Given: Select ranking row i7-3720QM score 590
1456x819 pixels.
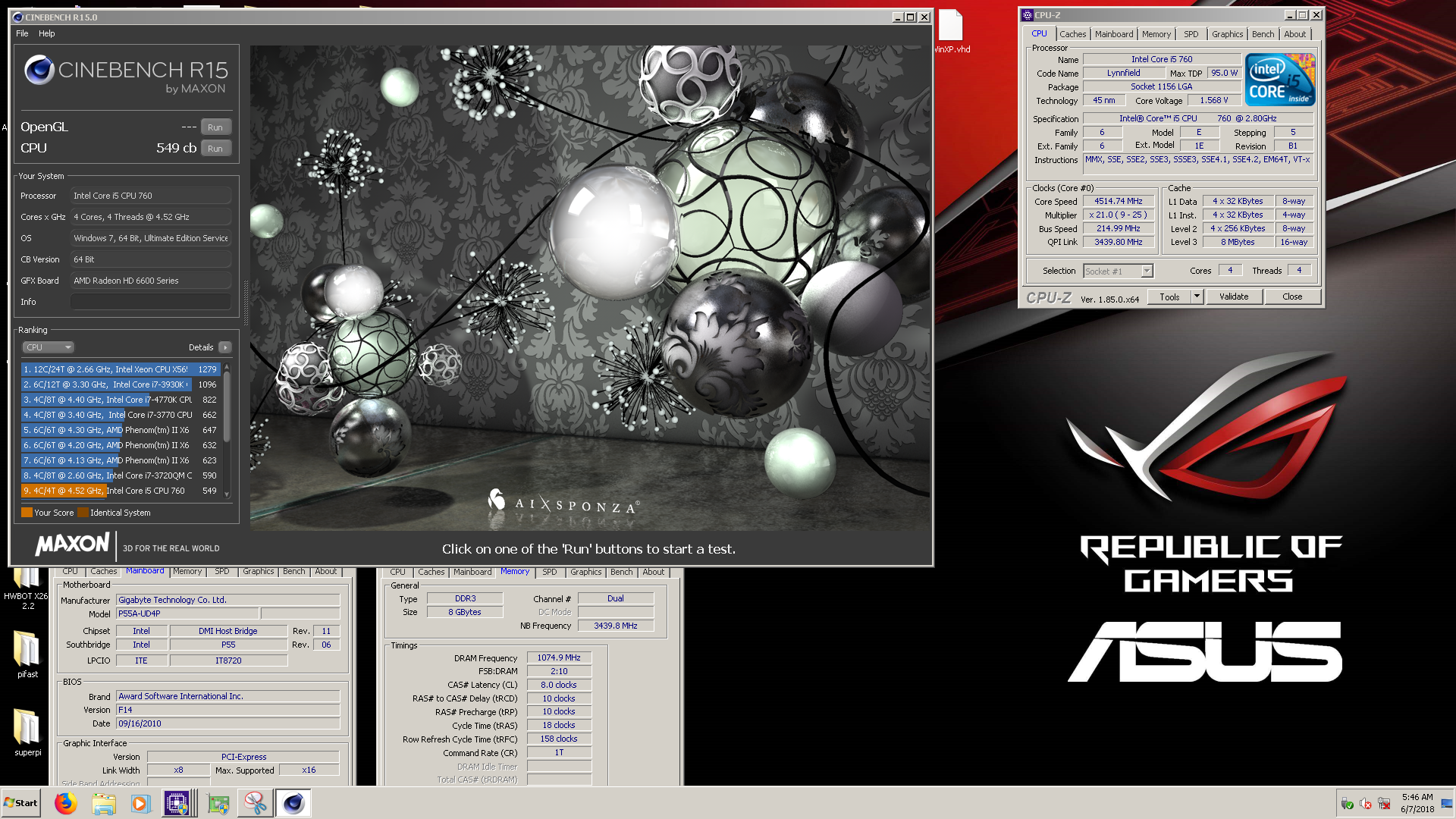Looking at the screenshot, I should click(x=121, y=475).
